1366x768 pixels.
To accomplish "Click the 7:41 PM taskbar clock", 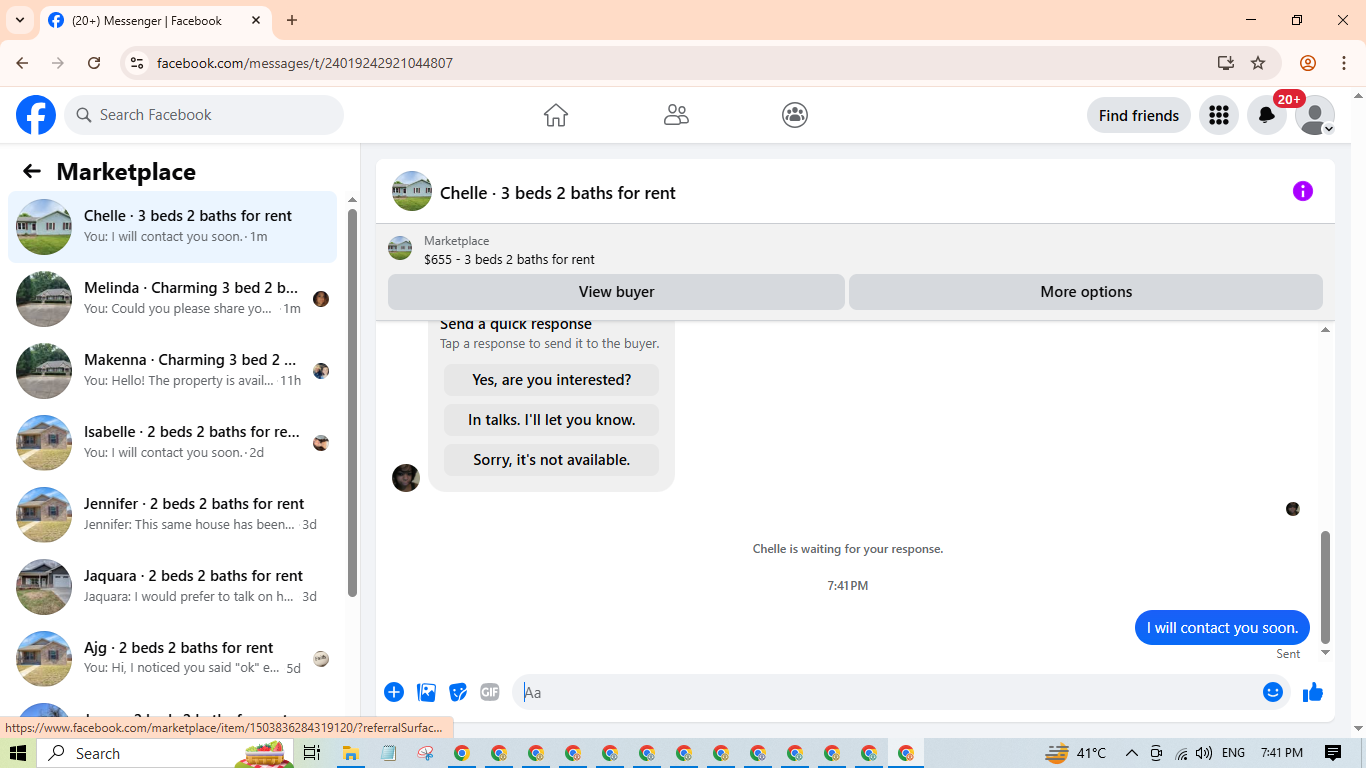I will click(1282, 753).
